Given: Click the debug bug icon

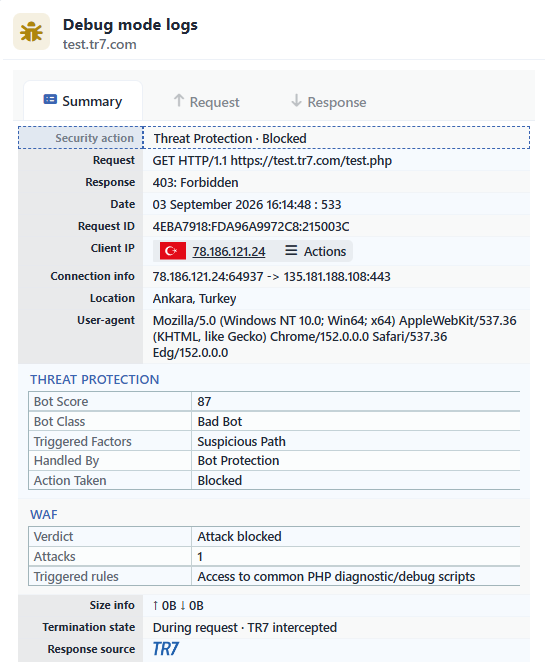Looking at the screenshot, I should point(31,32).
